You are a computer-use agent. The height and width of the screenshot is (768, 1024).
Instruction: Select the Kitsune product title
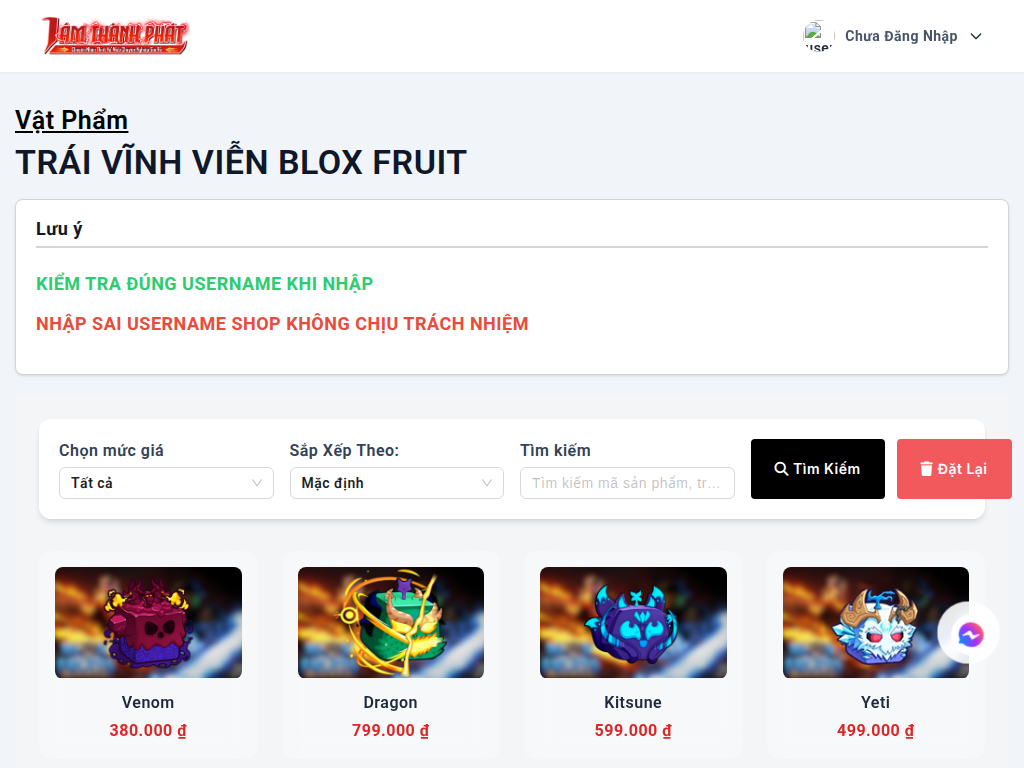coord(633,703)
